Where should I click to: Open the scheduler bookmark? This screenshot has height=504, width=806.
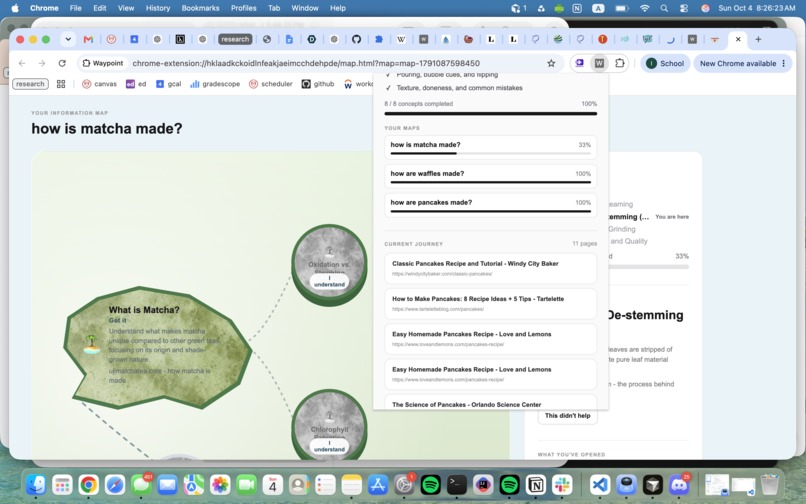coord(270,84)
